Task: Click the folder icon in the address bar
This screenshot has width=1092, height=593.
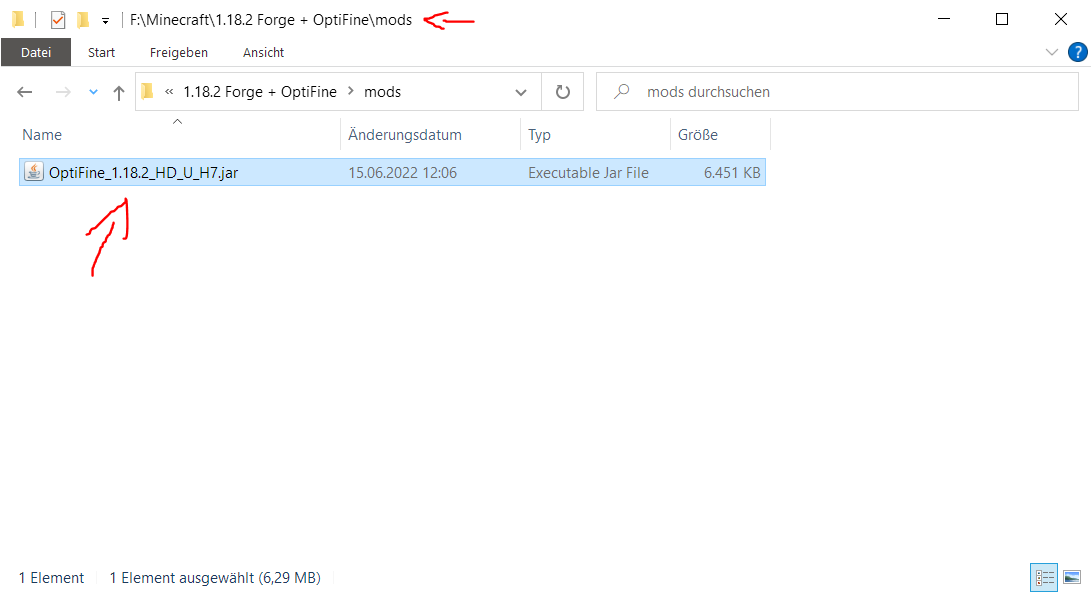Action: tap(147, 91)
